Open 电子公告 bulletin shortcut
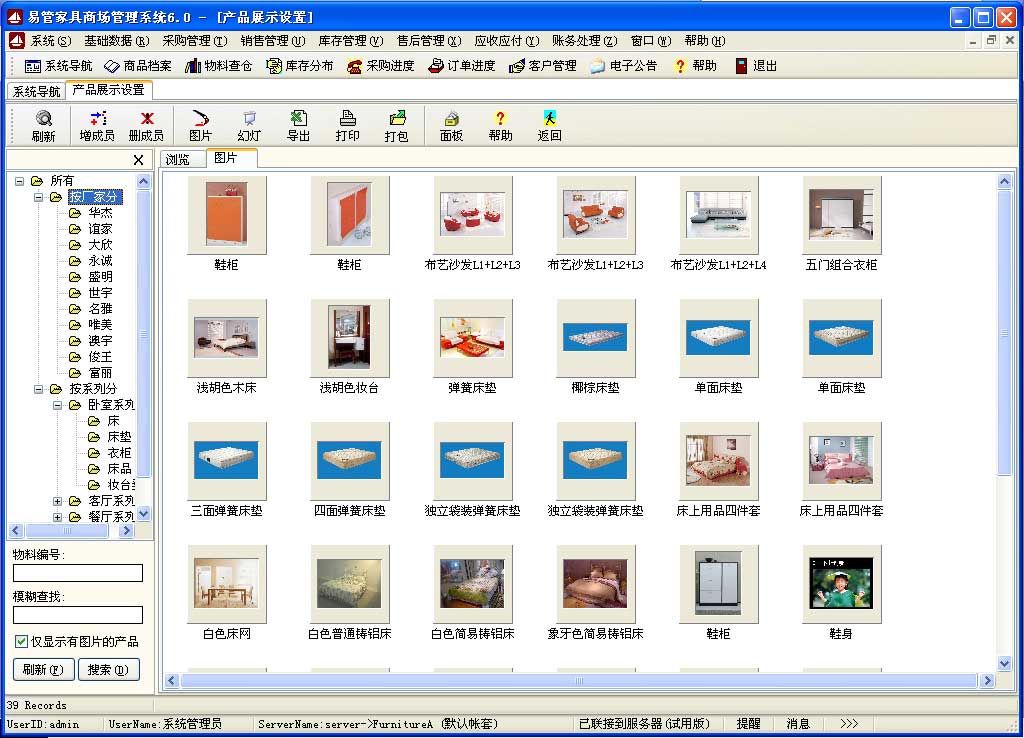Screen dimensions: 1024x738 pyautogui.click(x=623, y=66)
